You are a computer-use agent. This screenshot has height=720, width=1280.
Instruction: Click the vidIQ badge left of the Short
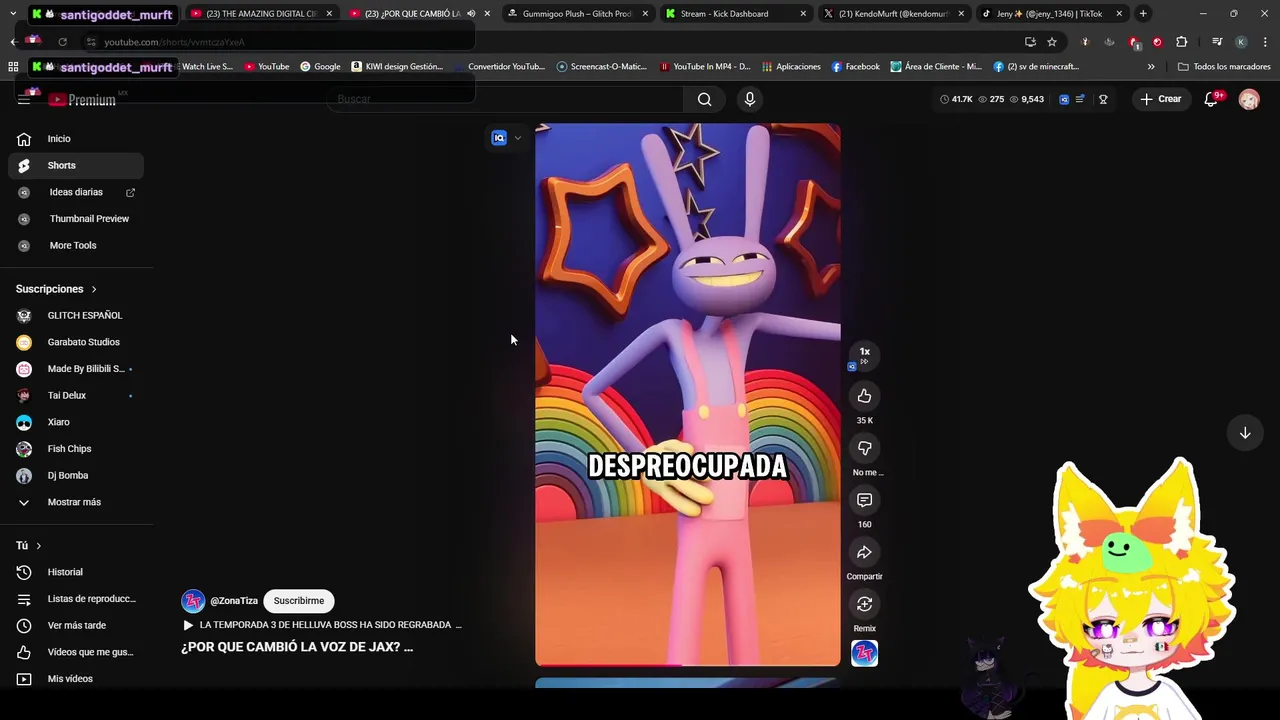(499, 138)
